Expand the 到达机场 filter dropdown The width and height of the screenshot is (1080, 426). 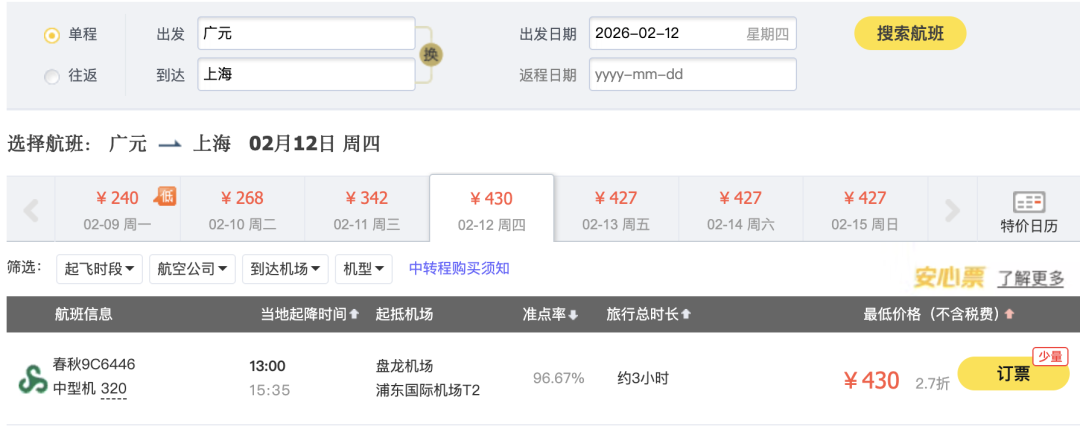[284, 269]
